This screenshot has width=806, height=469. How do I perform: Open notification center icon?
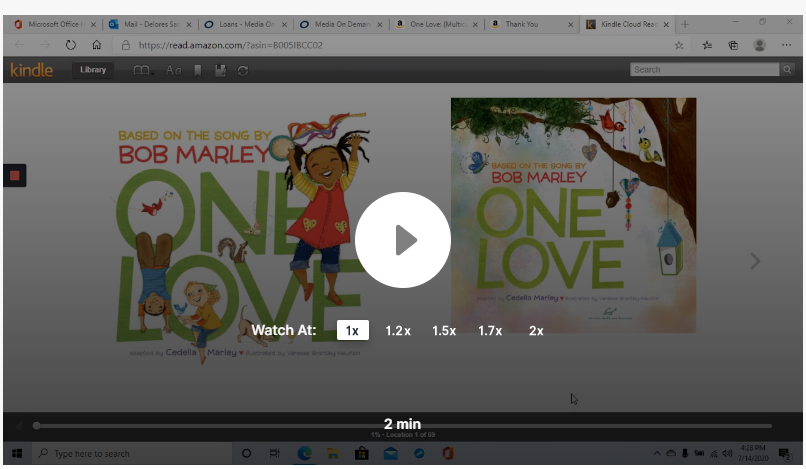[784, 454]
